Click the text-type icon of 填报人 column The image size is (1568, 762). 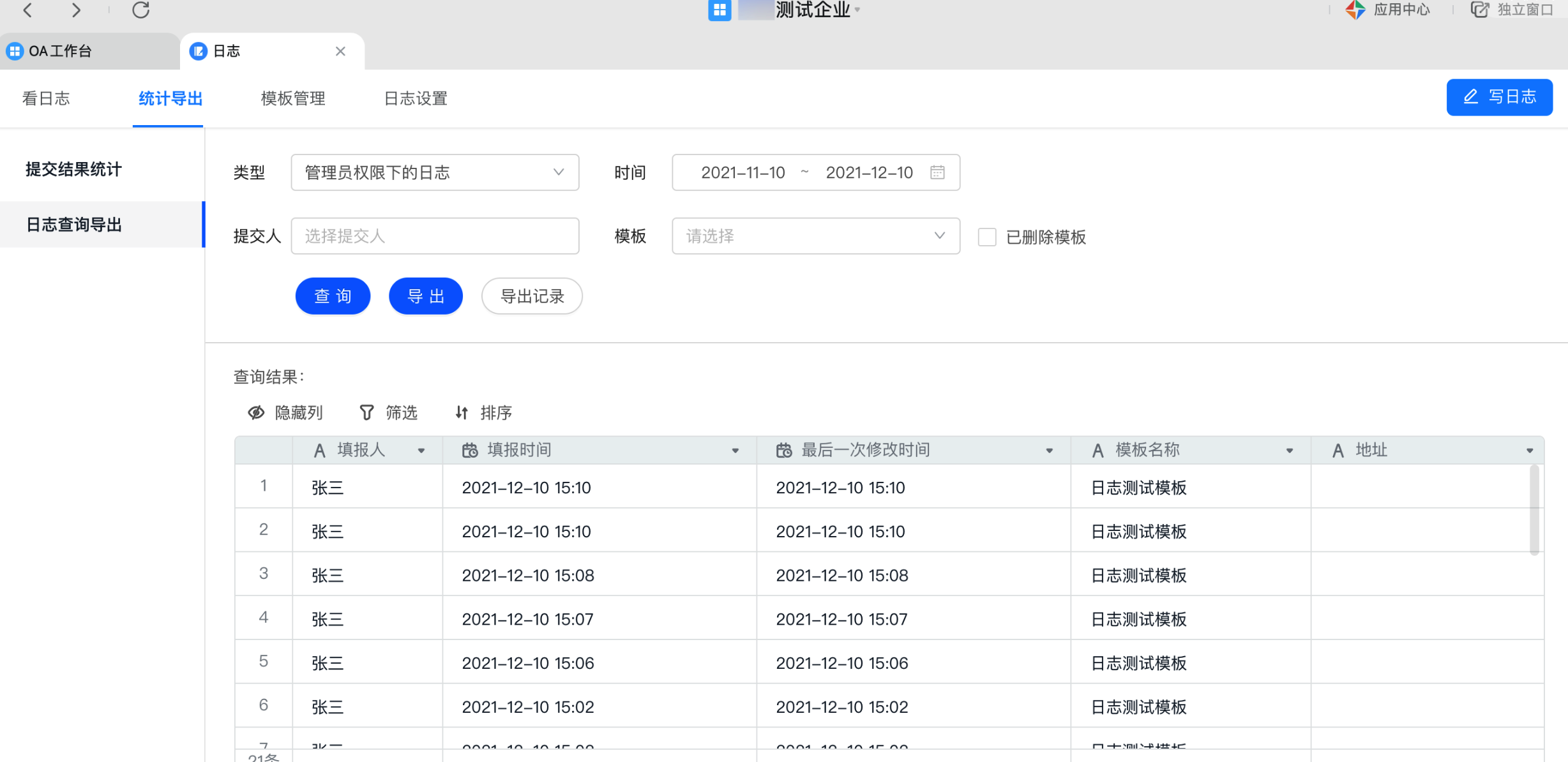[x=320, y=451]
